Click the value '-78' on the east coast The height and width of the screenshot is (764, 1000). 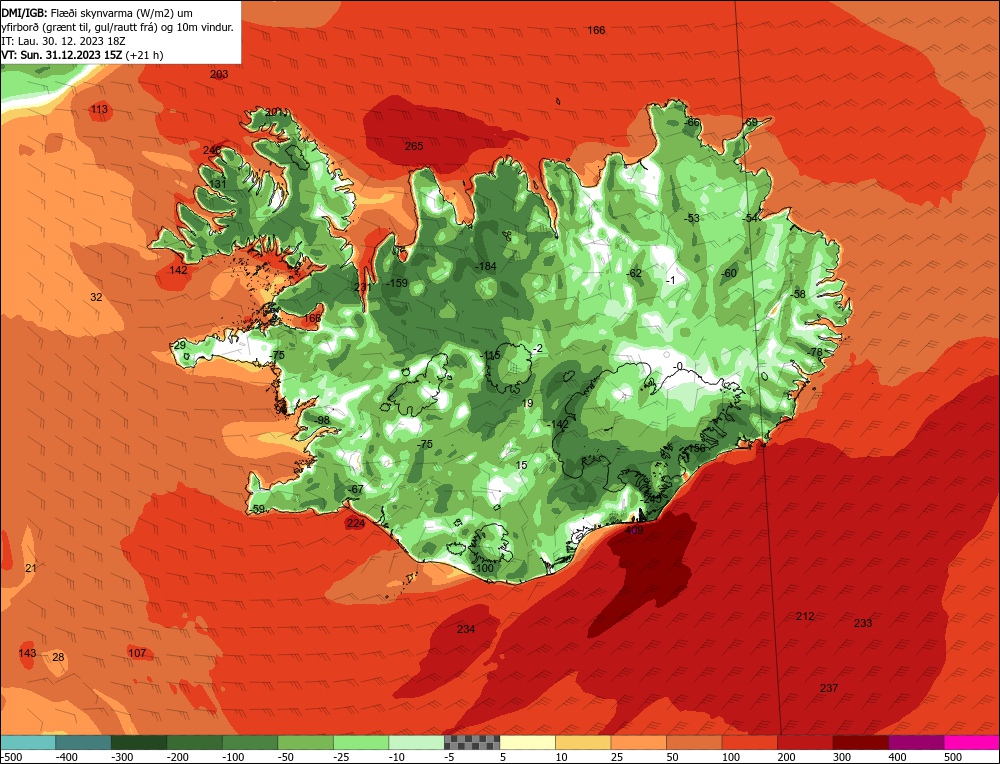coord(814,352)
